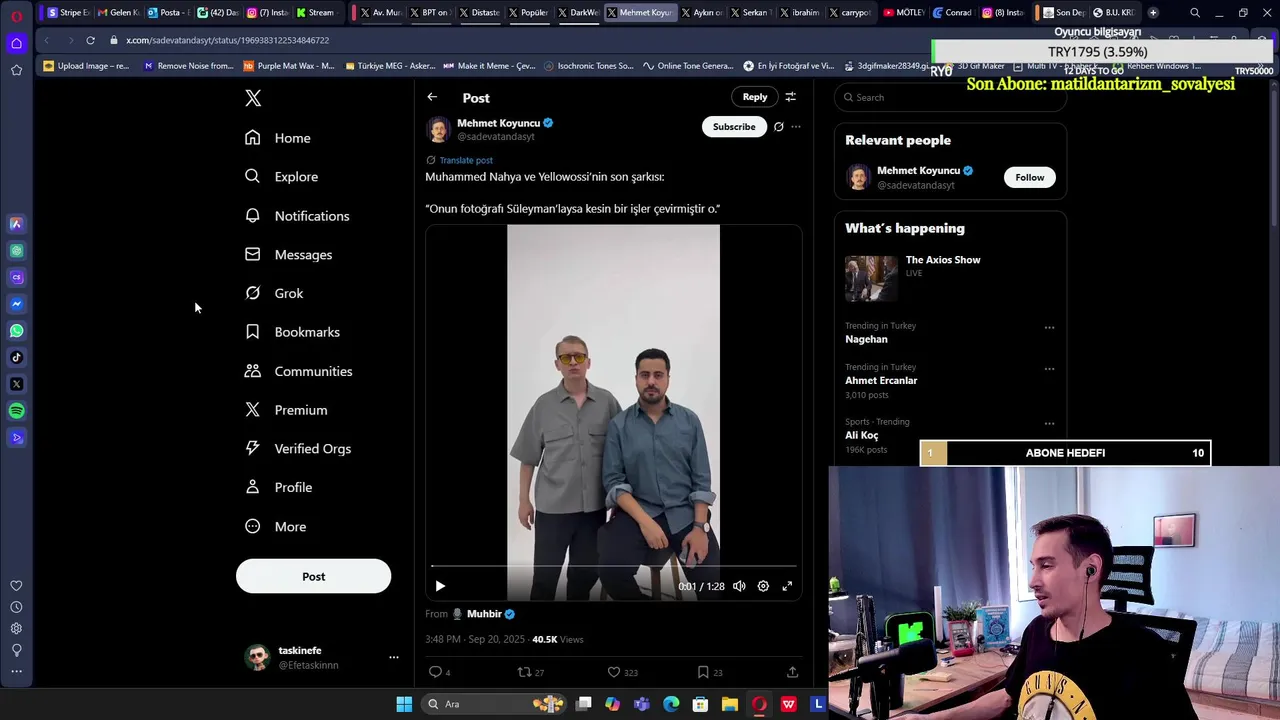This screenshot has width=1280, height=720.
Task: Click the X logo above Home
Action: tap(253, 98)
